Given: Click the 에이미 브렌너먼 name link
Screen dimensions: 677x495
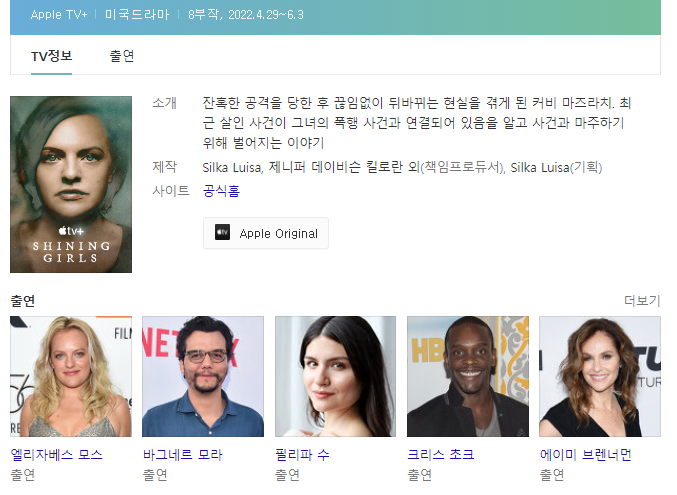Looking at the screenshot, I should [585, 454].
